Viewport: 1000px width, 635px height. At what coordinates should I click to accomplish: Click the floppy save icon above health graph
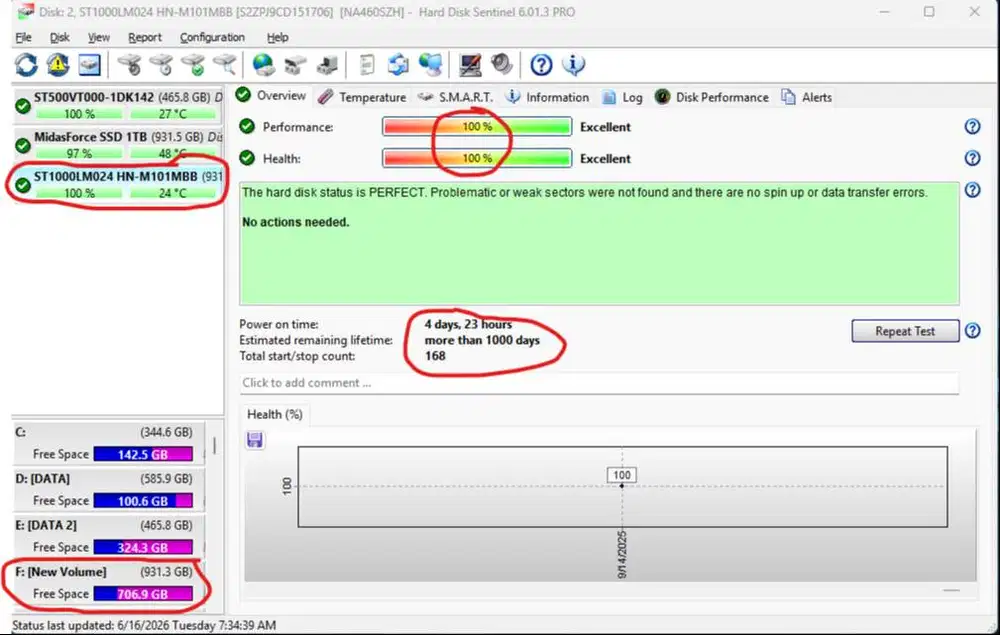(x=254, y=440)
